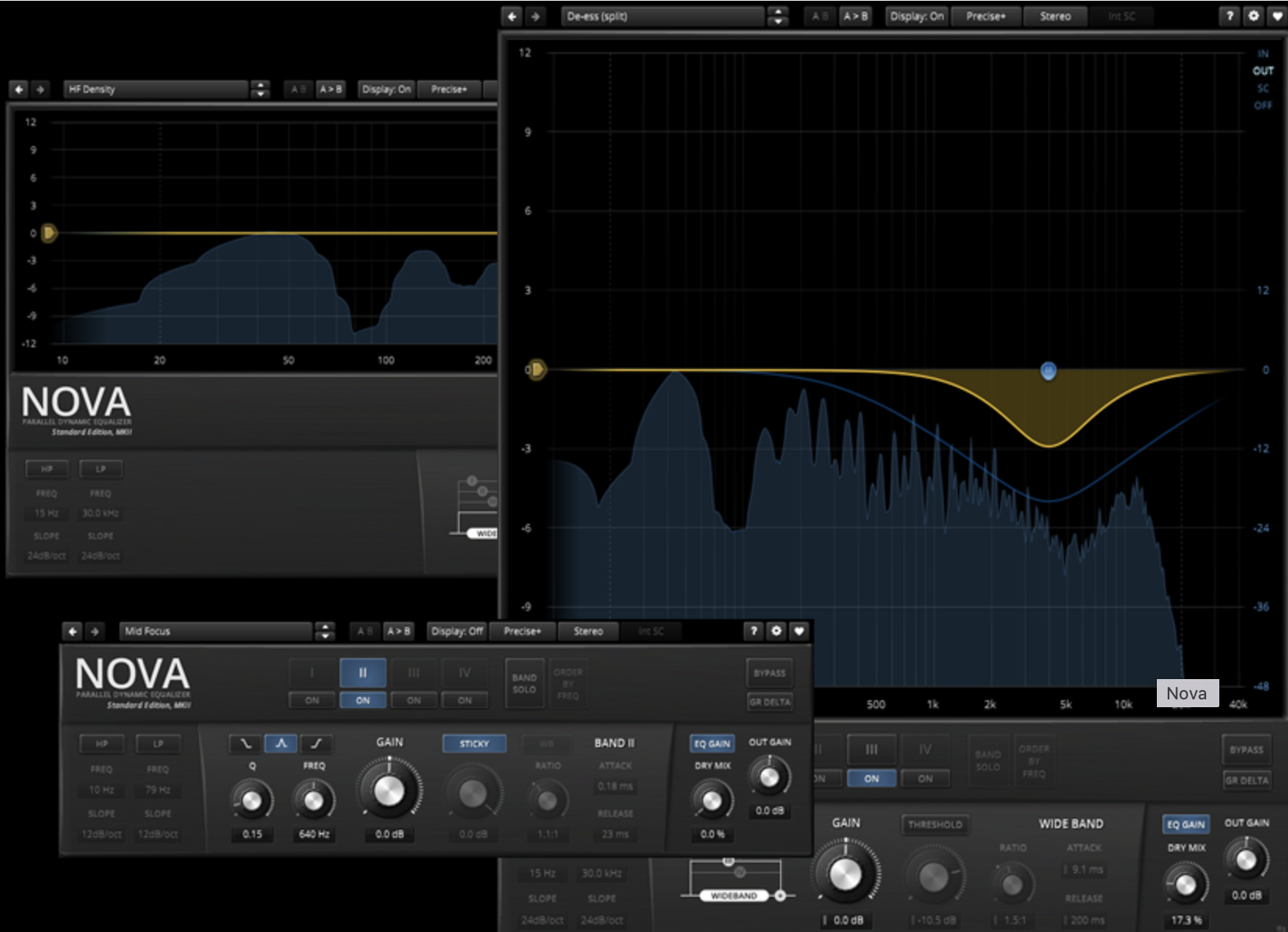Select the WIDEBAND routing label in De-ess window

(x=734, y=895)
